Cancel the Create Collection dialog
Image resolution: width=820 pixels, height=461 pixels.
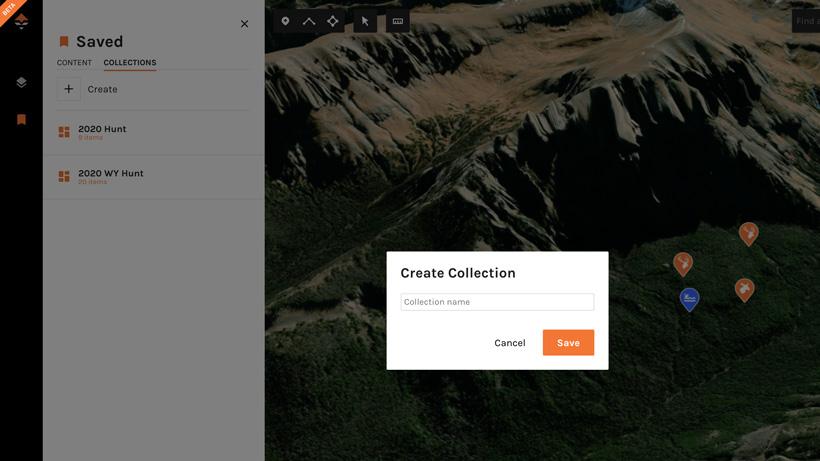509,343
